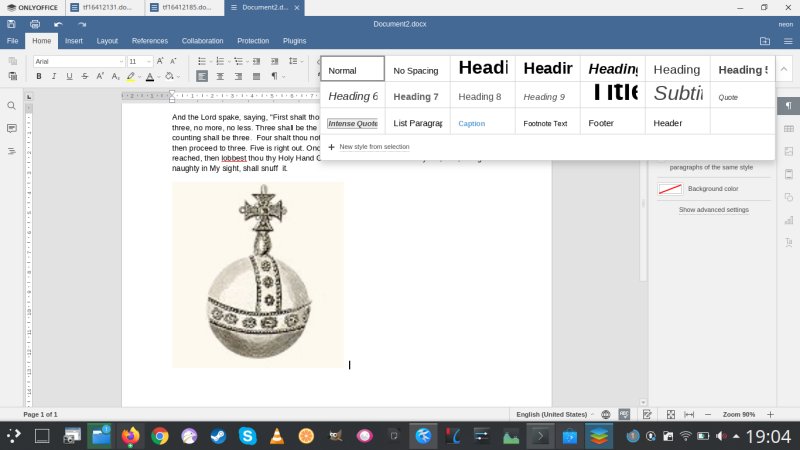Screen dimensions: 800x450
Task: Click the Fit to page icon
Action: point(671,414)
